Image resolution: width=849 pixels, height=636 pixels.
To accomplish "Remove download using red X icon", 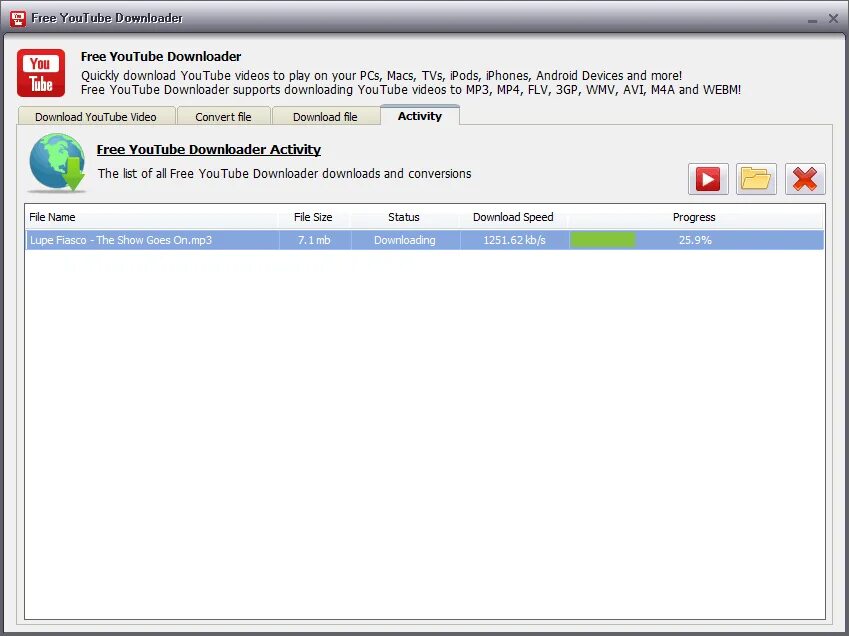I will pos(805,179).
